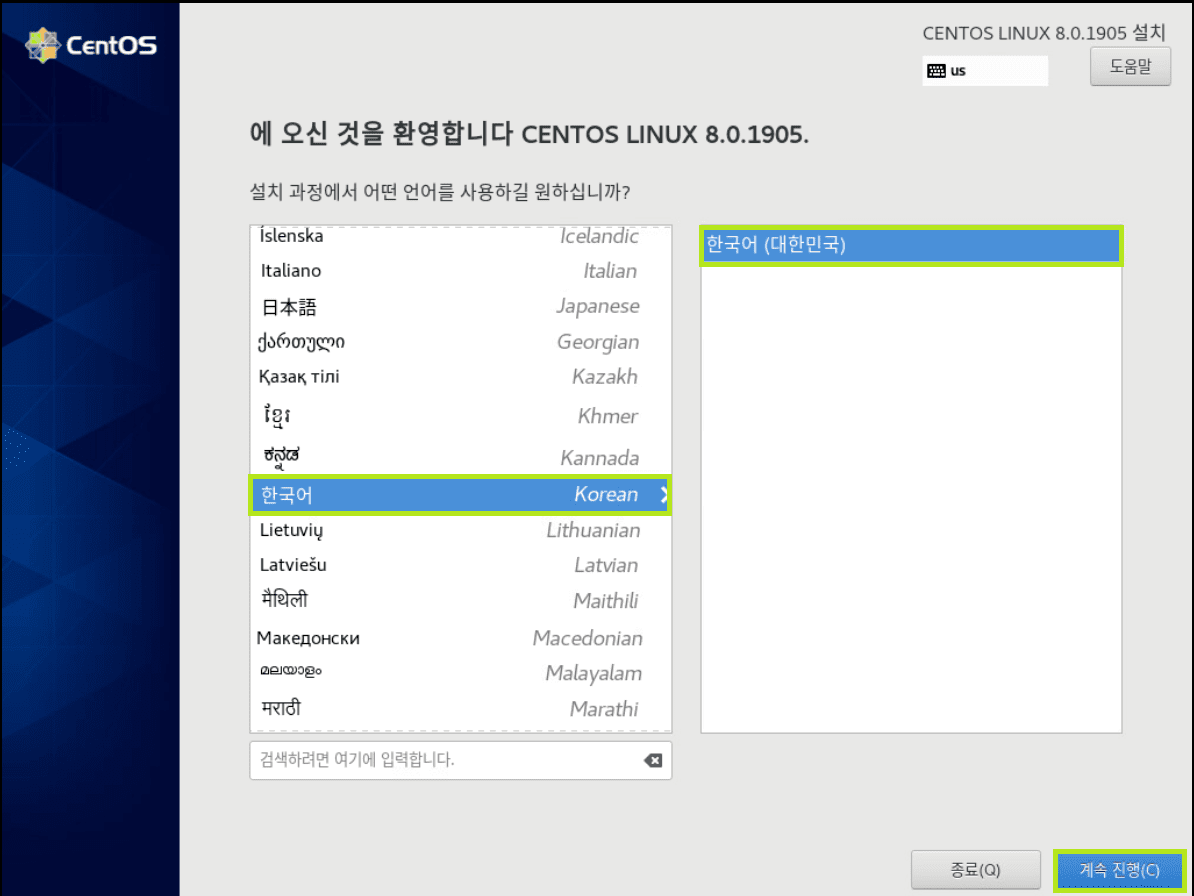
Task: Click the keyboard layout indicator showing 'us'
Action: [x=985, y=70]
